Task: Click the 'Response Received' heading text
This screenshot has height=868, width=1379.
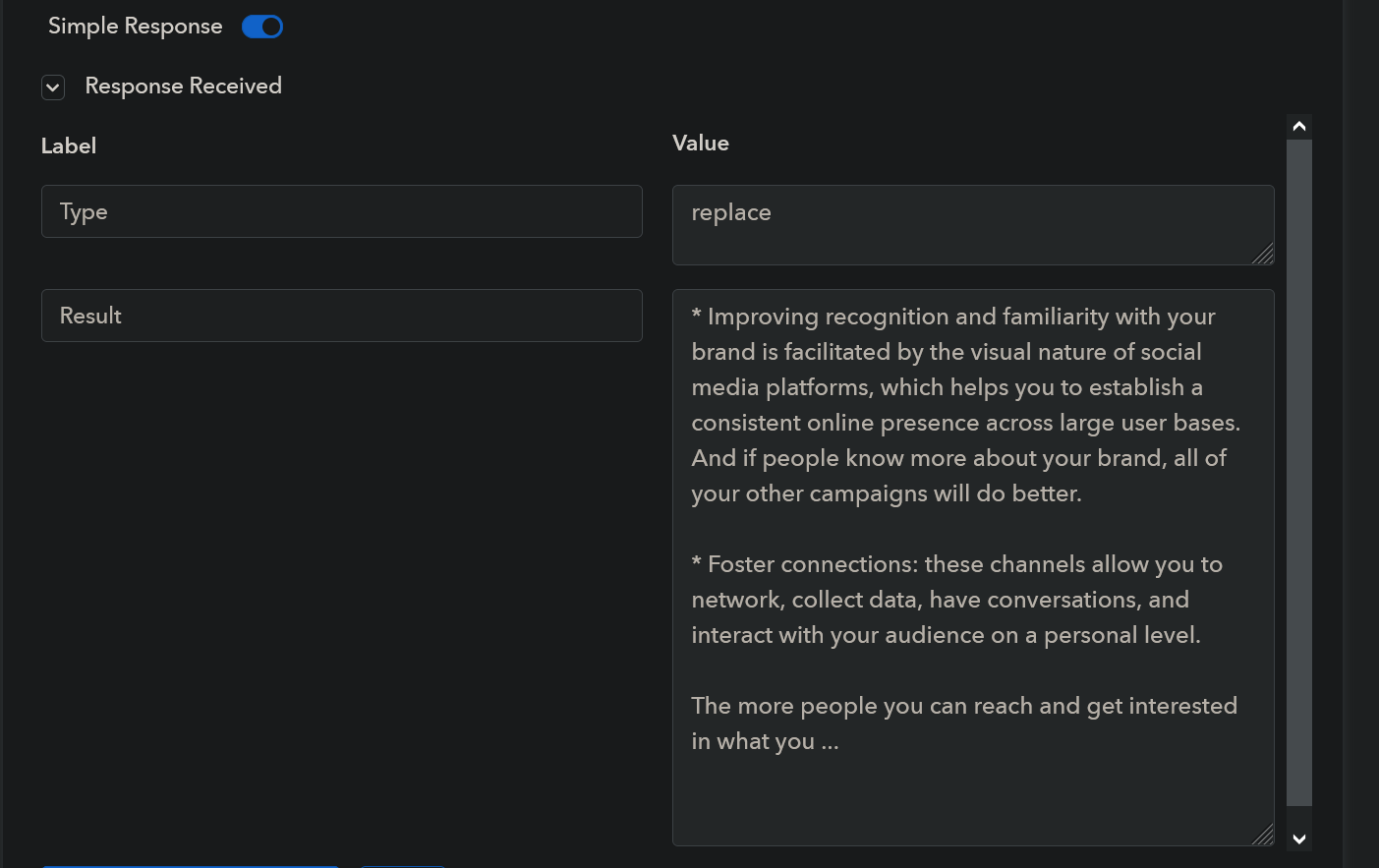Action: click(184, 87)
